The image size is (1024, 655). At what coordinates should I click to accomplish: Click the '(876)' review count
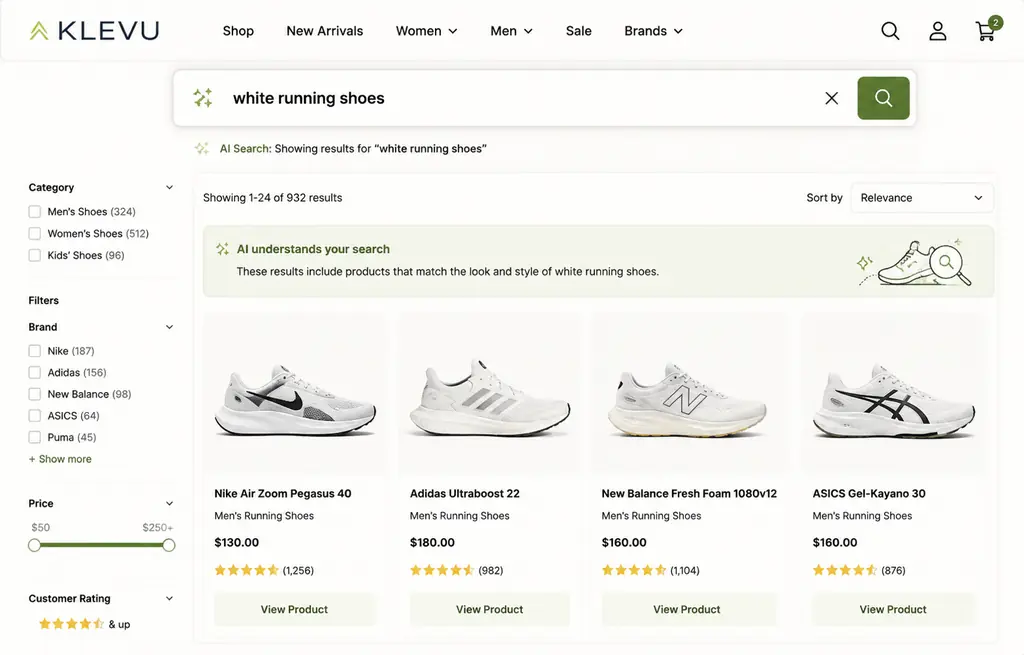pyautogui.click(x=893, y=570)
